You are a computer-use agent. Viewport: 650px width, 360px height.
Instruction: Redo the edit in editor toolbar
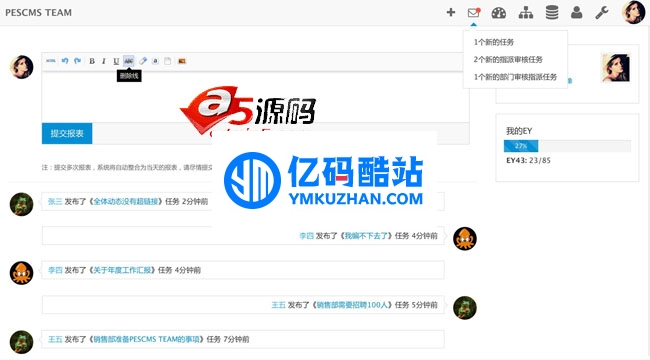pos(78,61)
